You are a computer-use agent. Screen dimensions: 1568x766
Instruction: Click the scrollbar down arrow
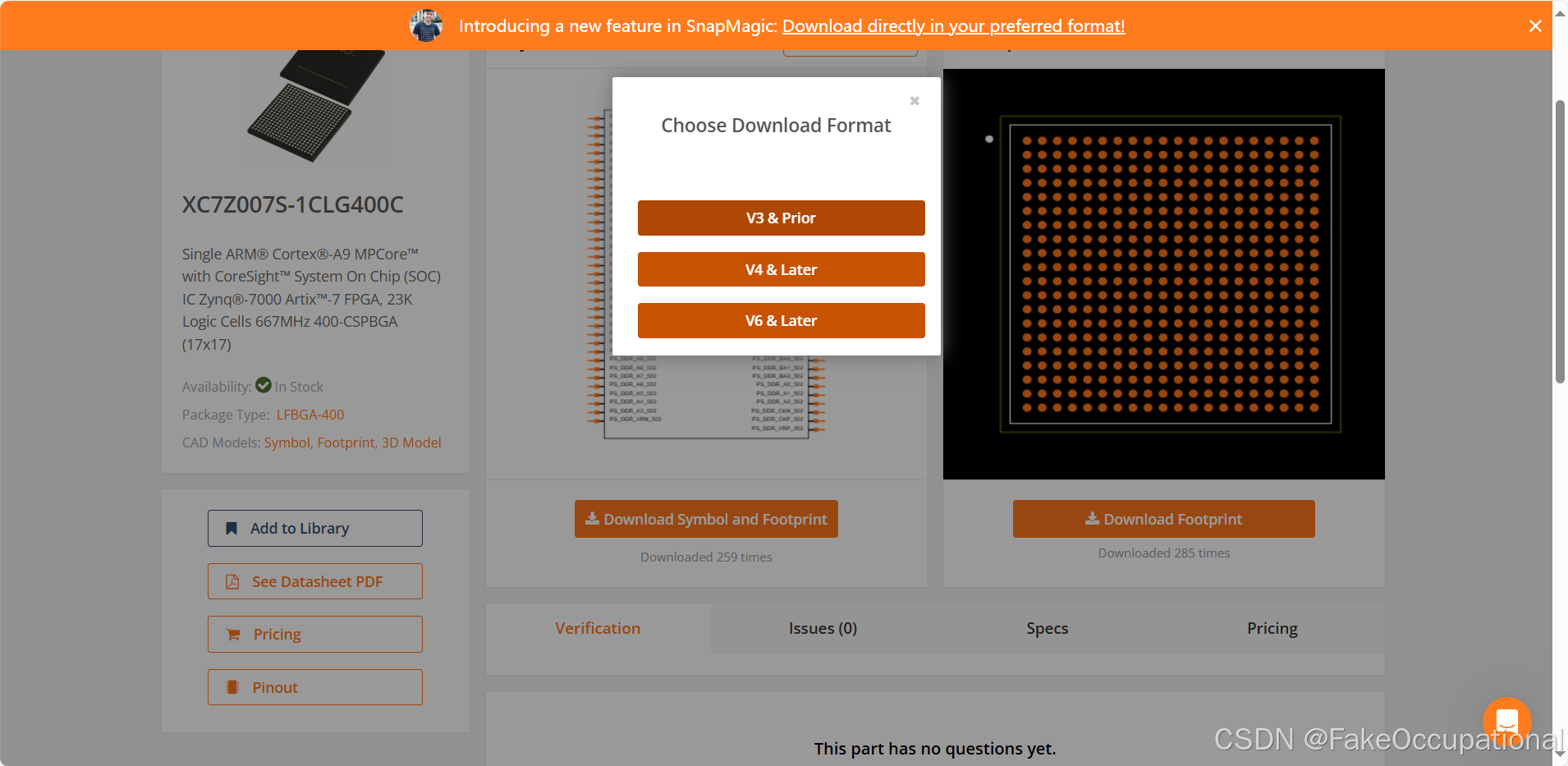pyautogui.click(x=1560, y=755)
